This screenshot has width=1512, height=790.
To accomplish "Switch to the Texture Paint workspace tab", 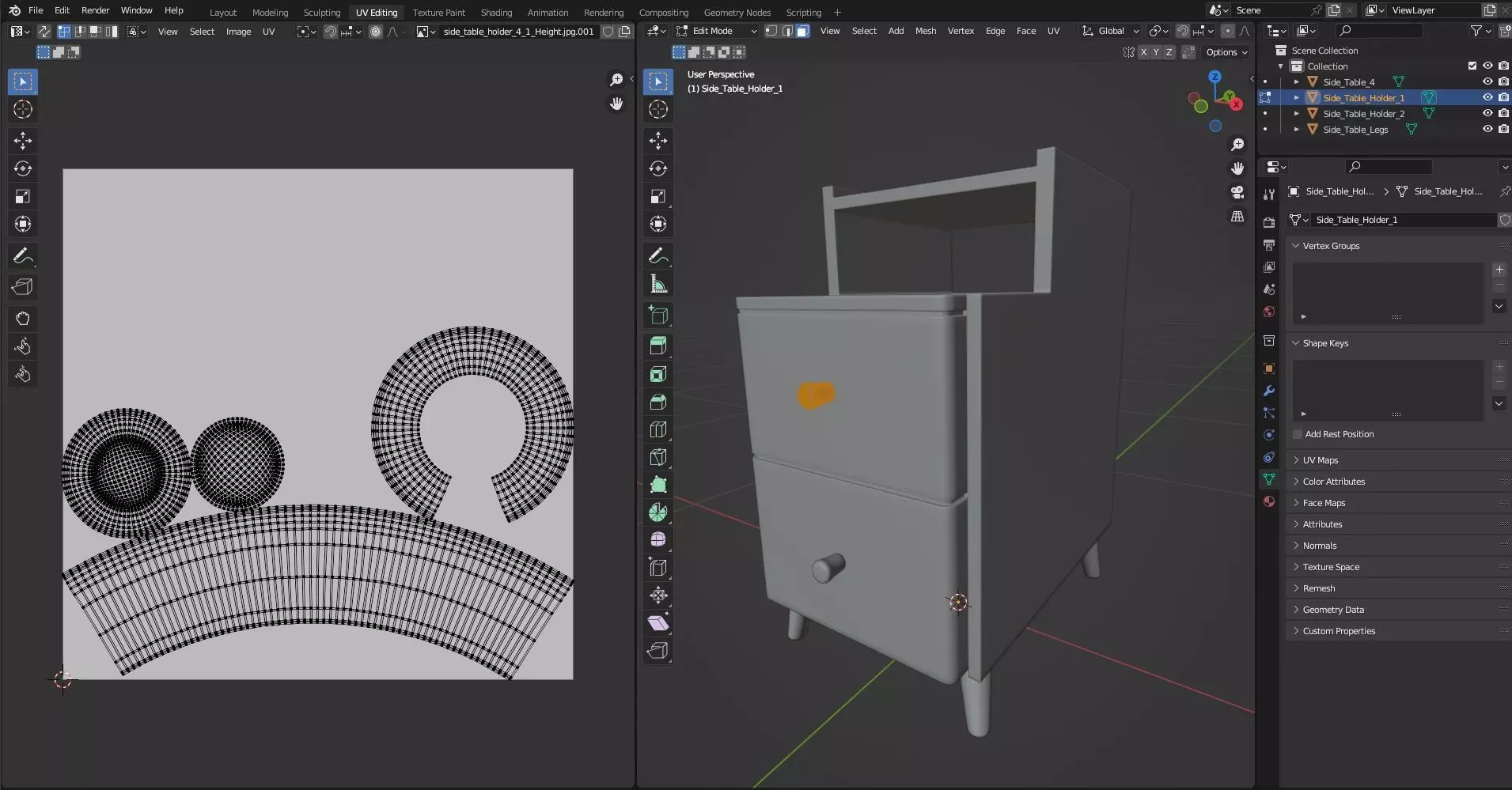I will coord(438,12).
